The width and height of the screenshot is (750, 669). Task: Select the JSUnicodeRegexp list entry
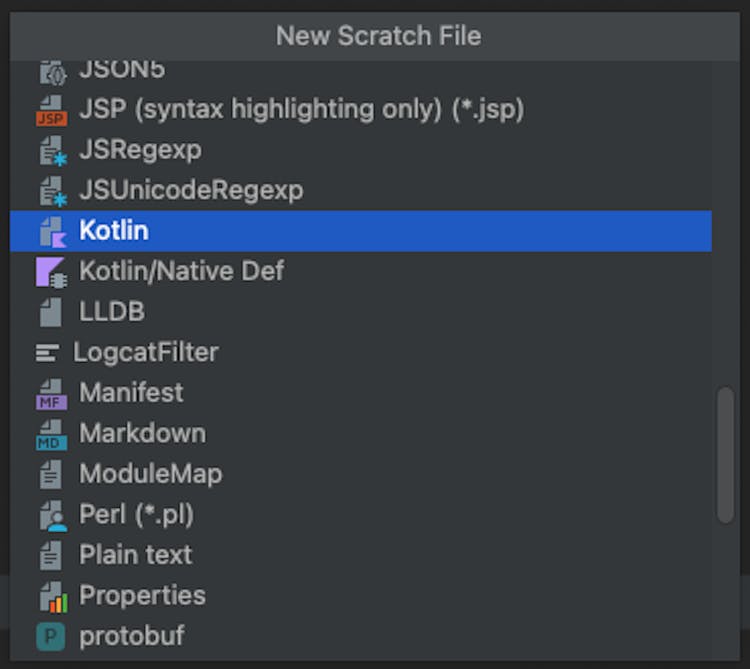coord(190,190)
